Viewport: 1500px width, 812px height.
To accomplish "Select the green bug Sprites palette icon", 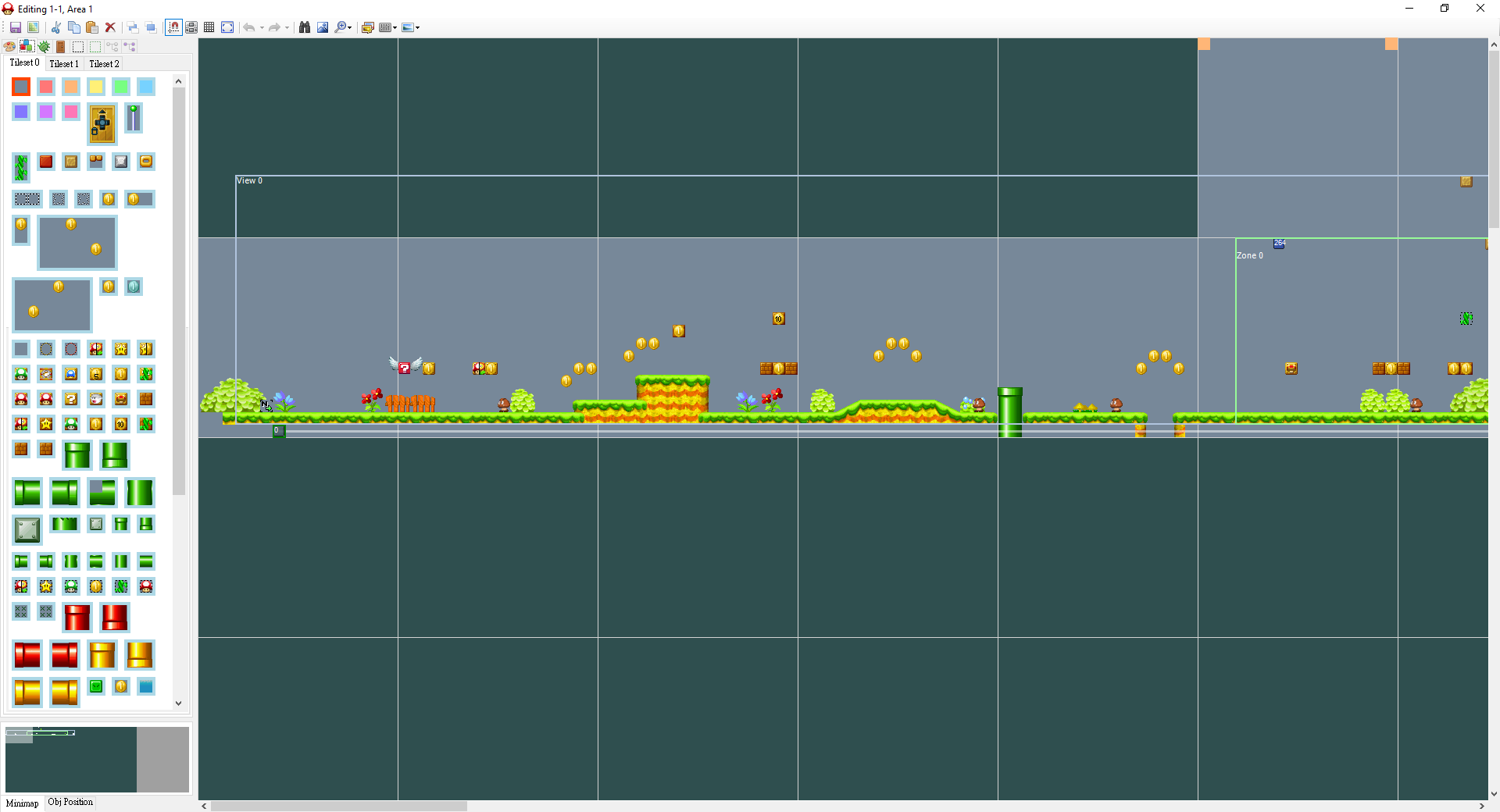I will [x=44, y=47].
